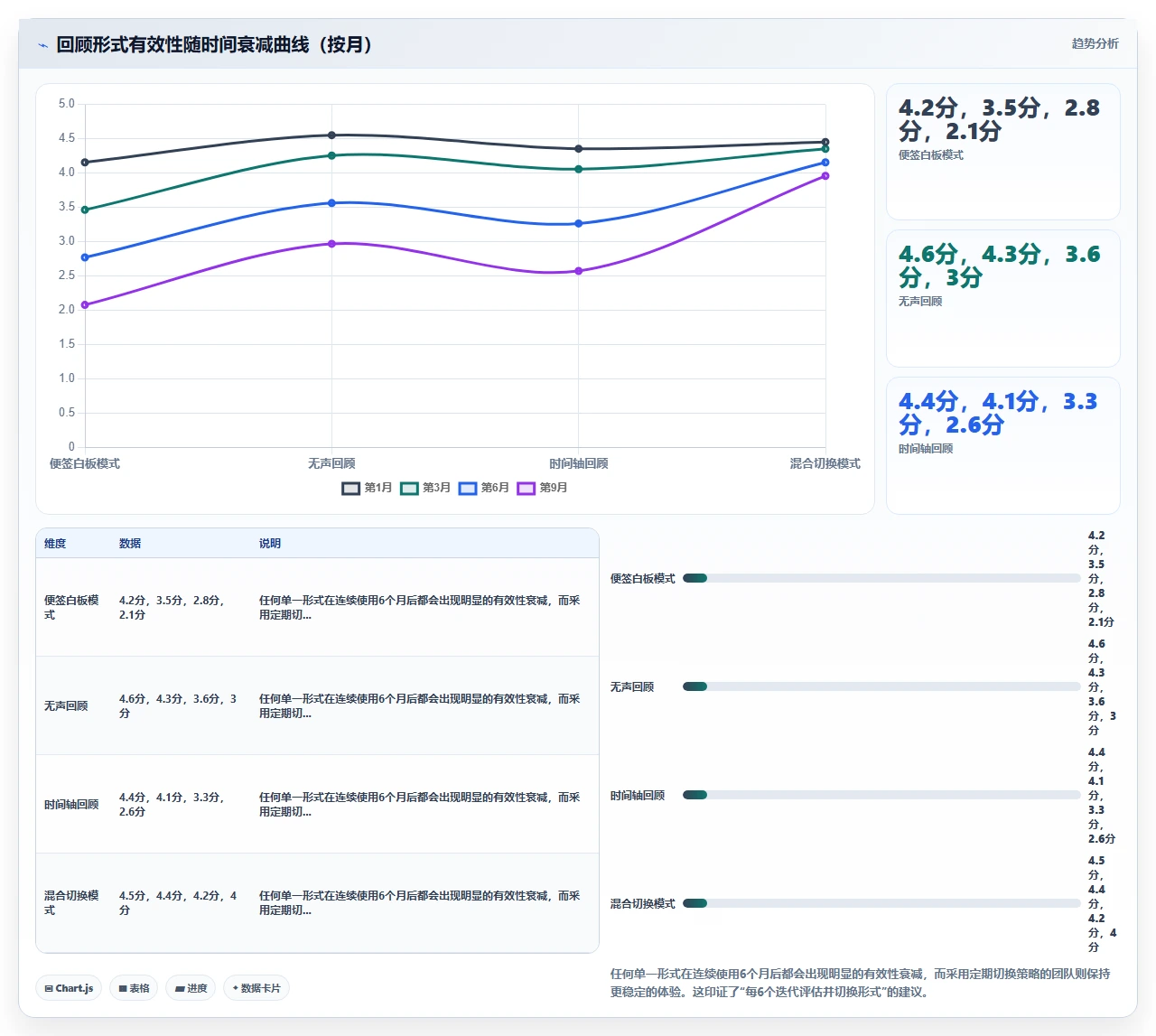Click the 第9月 data point at 混合切换模式

(x=825, y=176)
